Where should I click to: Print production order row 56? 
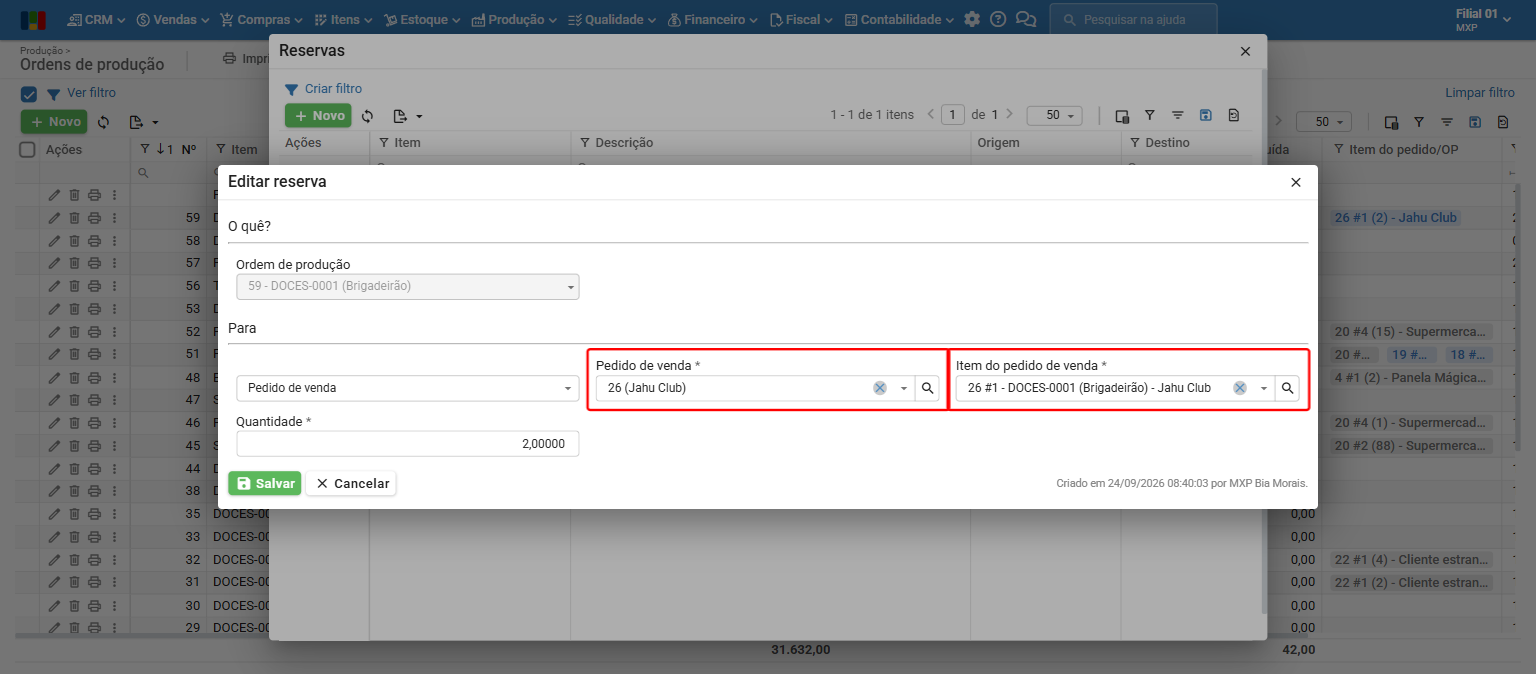click(94, 286)
